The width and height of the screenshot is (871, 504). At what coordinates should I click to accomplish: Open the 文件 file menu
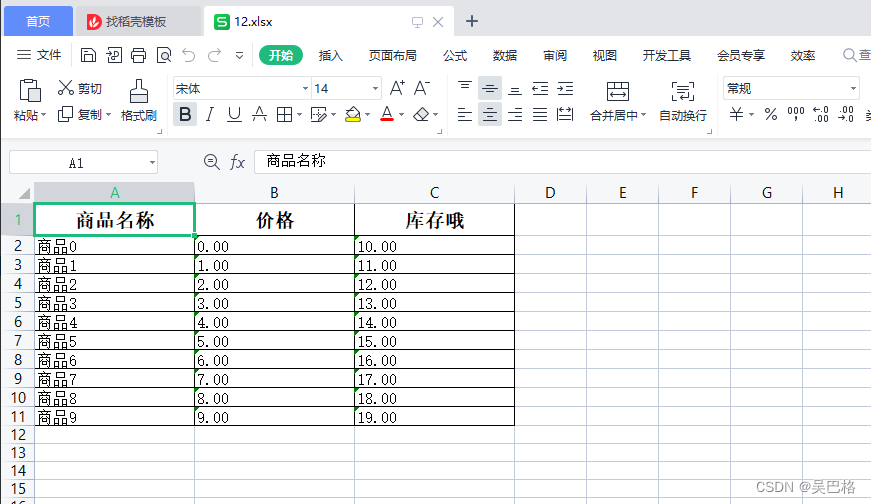pos(39,55)
